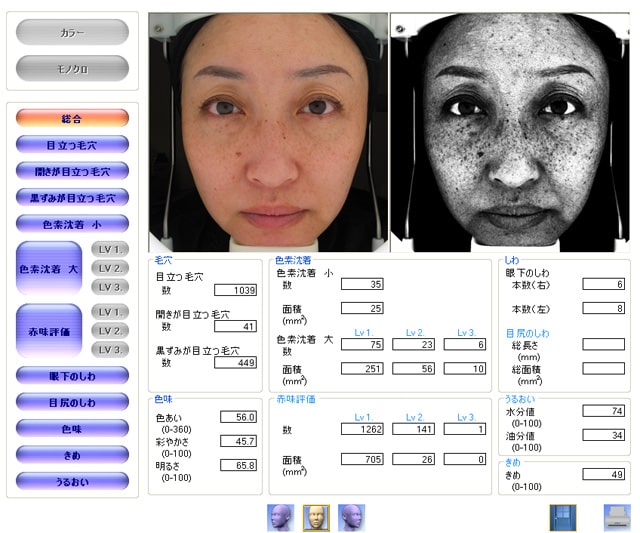Choose LV 1. beside 色素沈着 大
The width and height of the screenshot is (640, 533).
(x=110, y=249)
